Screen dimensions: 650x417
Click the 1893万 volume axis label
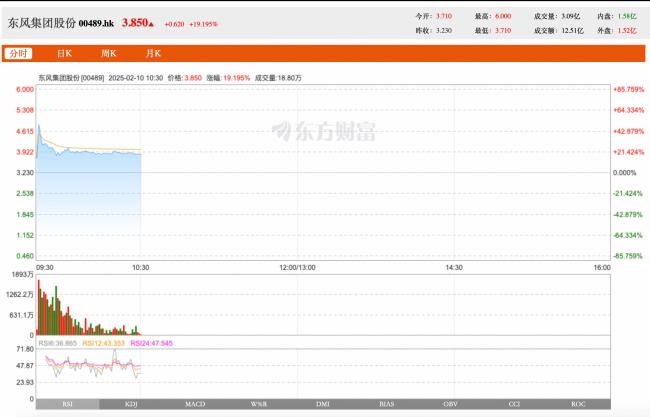pyautogui.click(x=22, y=274)
